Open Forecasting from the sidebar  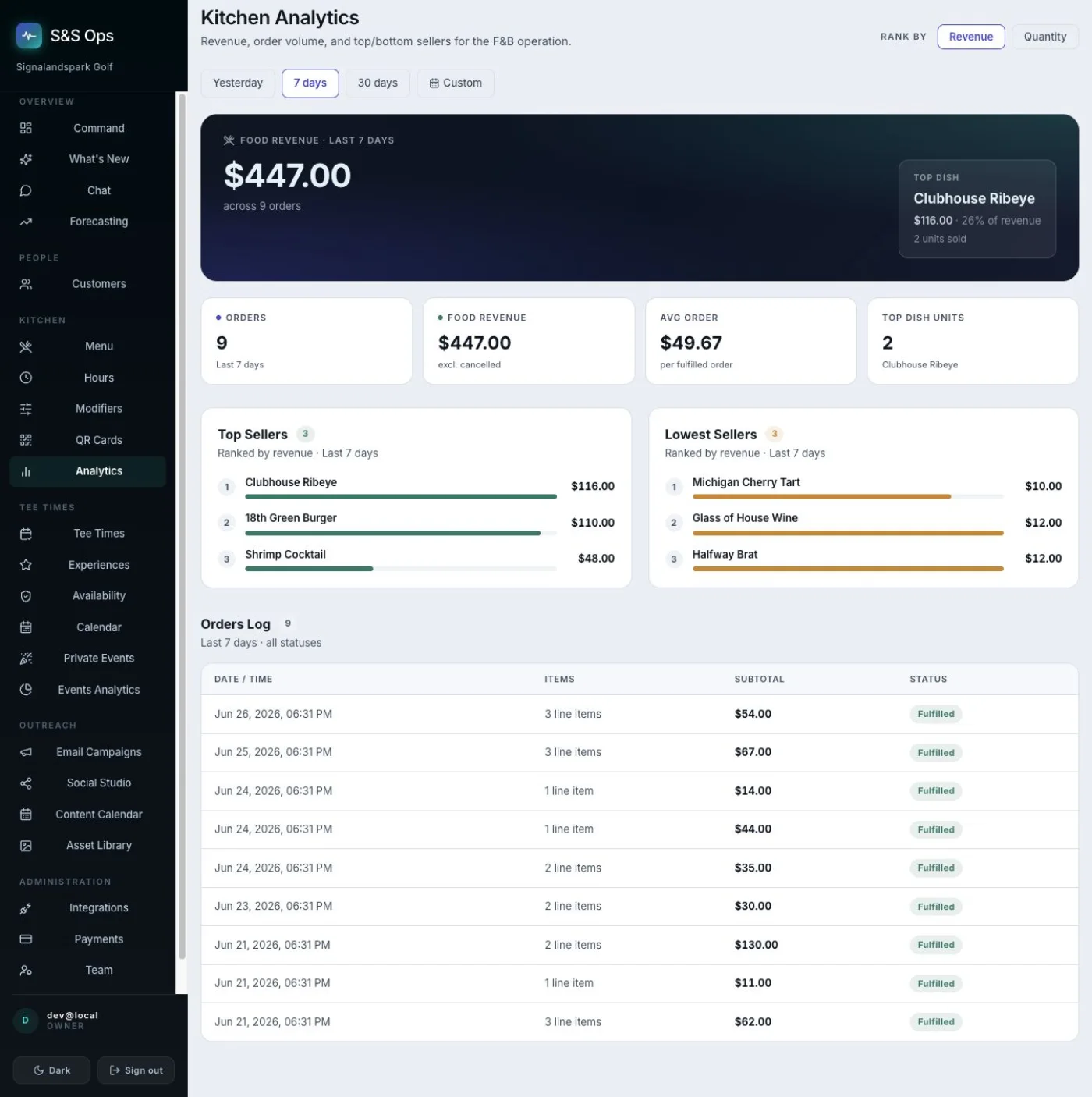click(88, 222)
